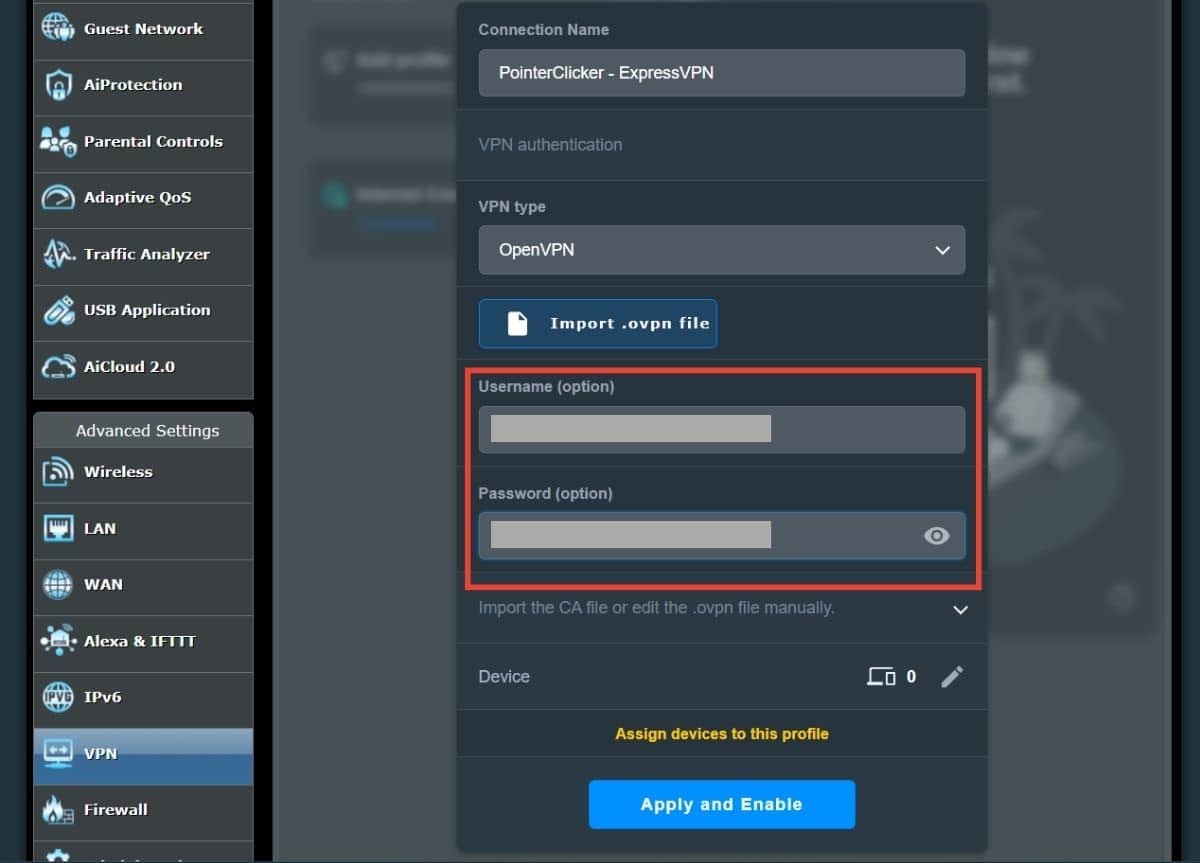Expand the Import the CA file section

961,609
